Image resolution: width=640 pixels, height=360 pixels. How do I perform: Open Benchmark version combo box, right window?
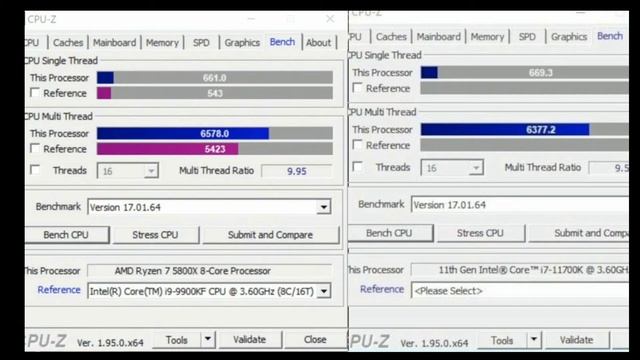point(520,204)
